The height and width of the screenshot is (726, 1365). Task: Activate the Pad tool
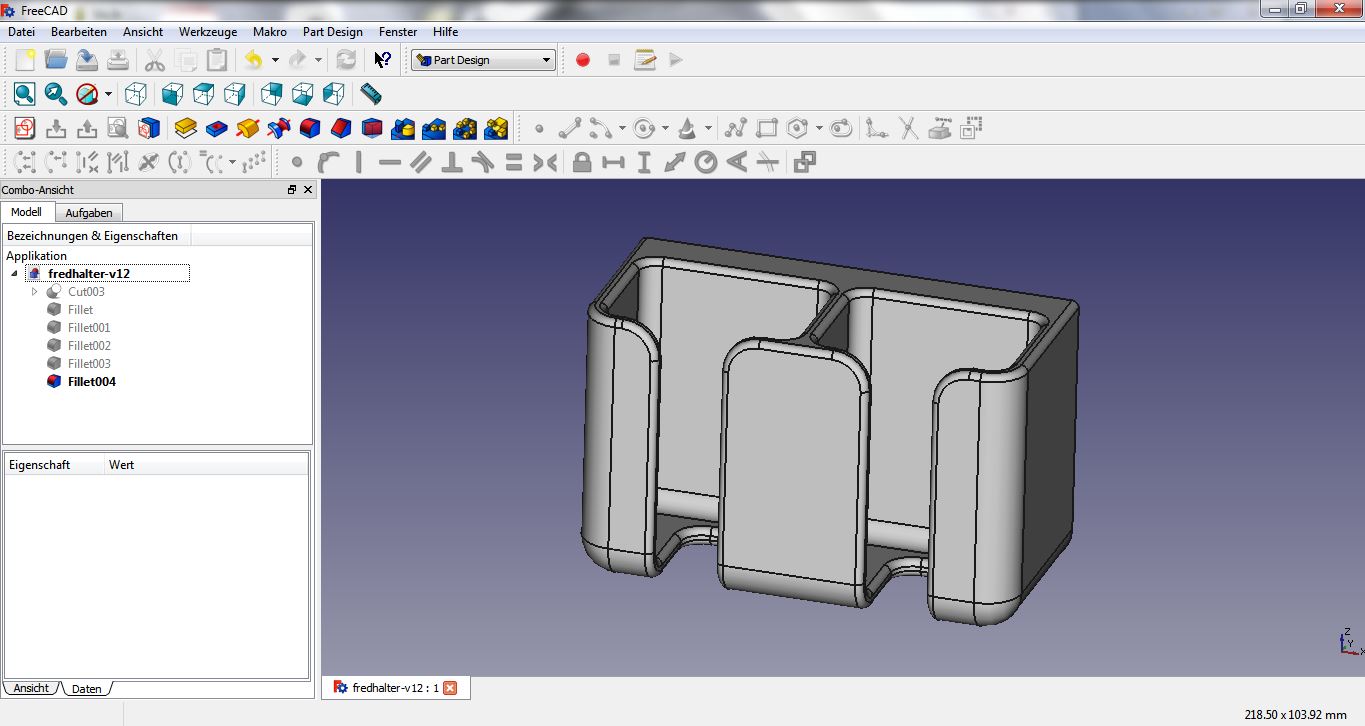[x=184, y=128]
